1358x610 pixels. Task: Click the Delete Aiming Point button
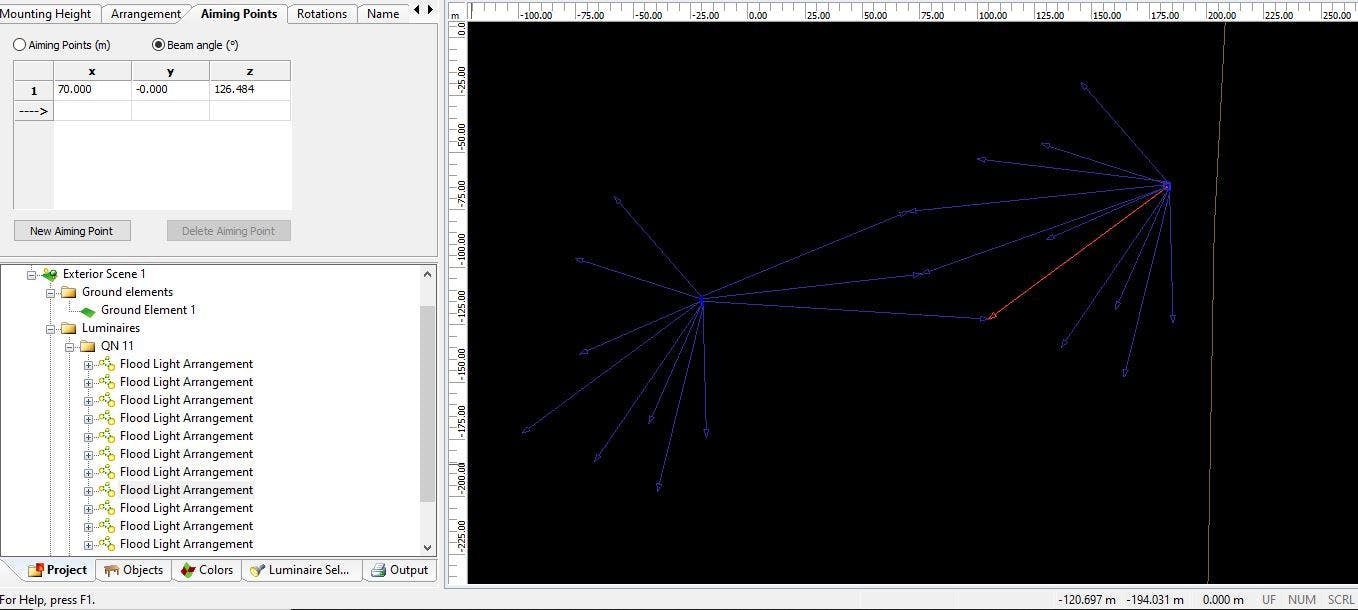point(228,231)
